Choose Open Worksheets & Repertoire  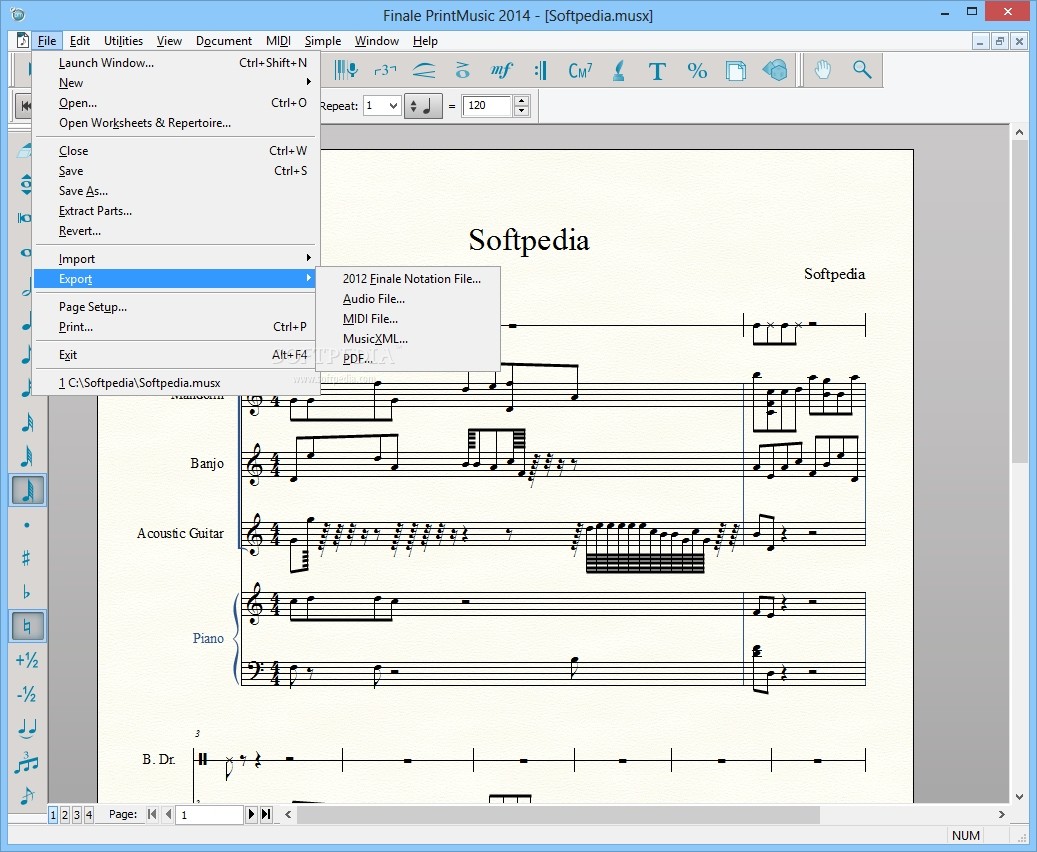point(177,122)
